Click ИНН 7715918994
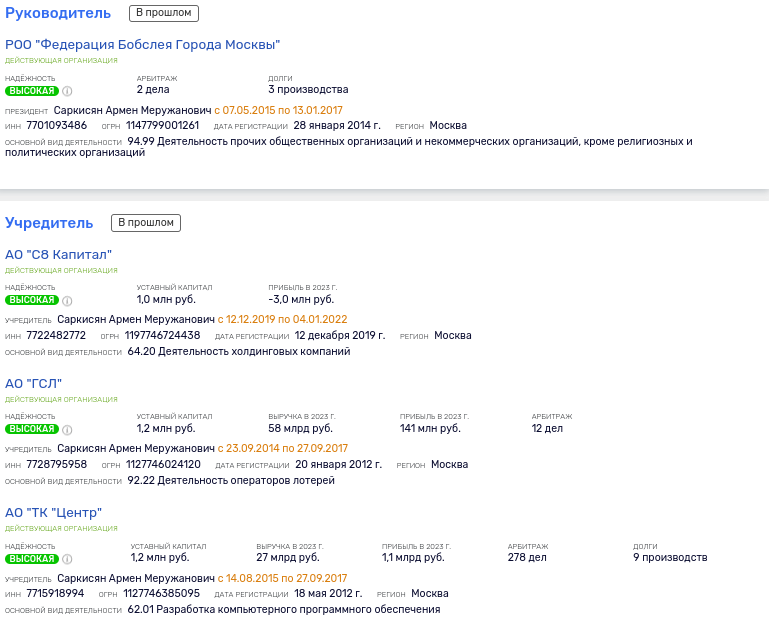769x624 pixels. click(x=55, y=594)
